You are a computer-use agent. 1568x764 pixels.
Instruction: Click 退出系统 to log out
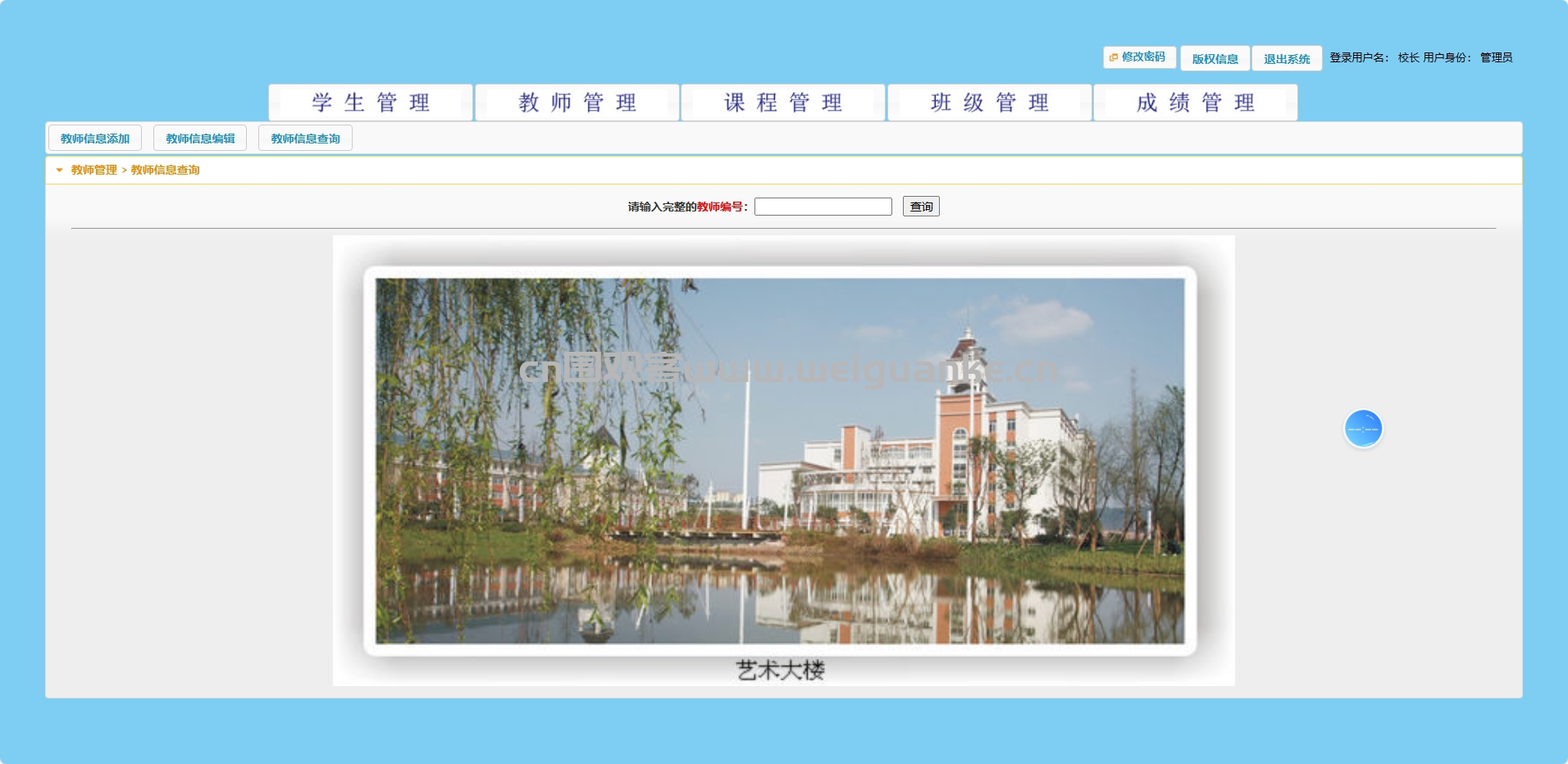point(1287,58)
